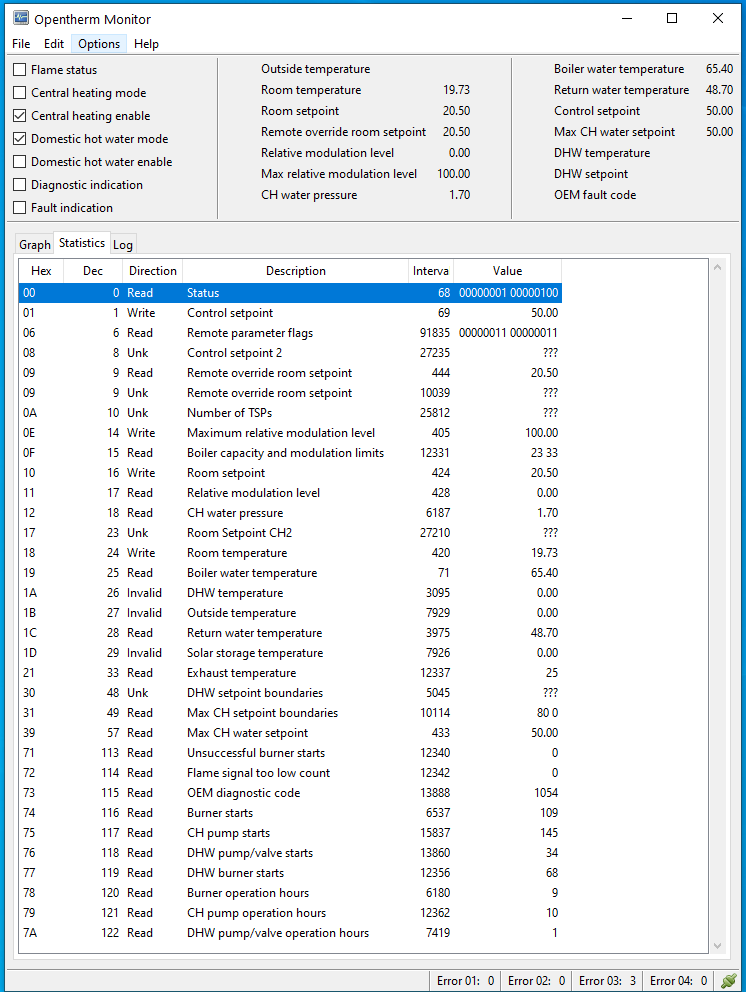This screenshot has height=992, width=746.
Task: Toggle the Central heating mode checkbox
Action: pos(20,93)
